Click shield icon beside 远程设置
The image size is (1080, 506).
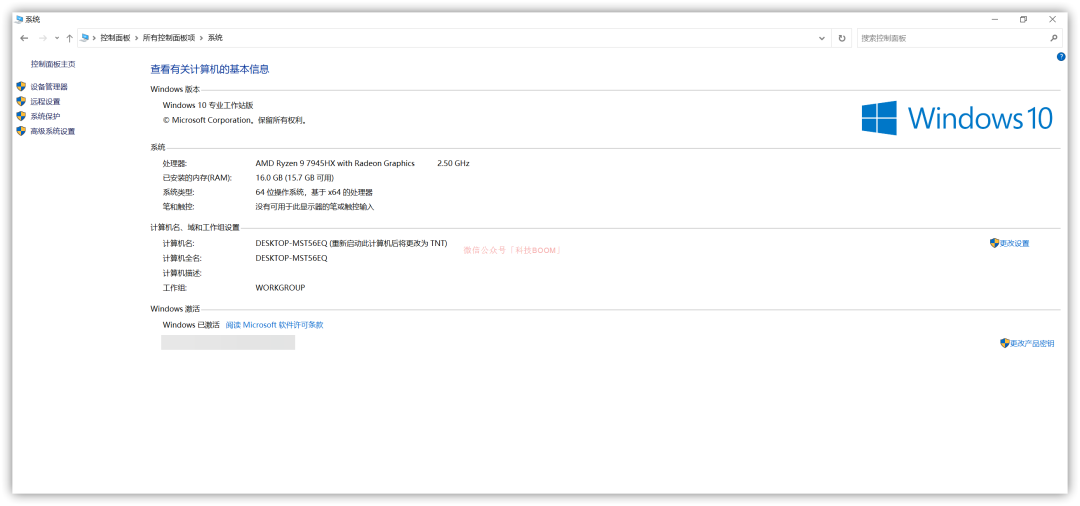click(x=21, y=101)
